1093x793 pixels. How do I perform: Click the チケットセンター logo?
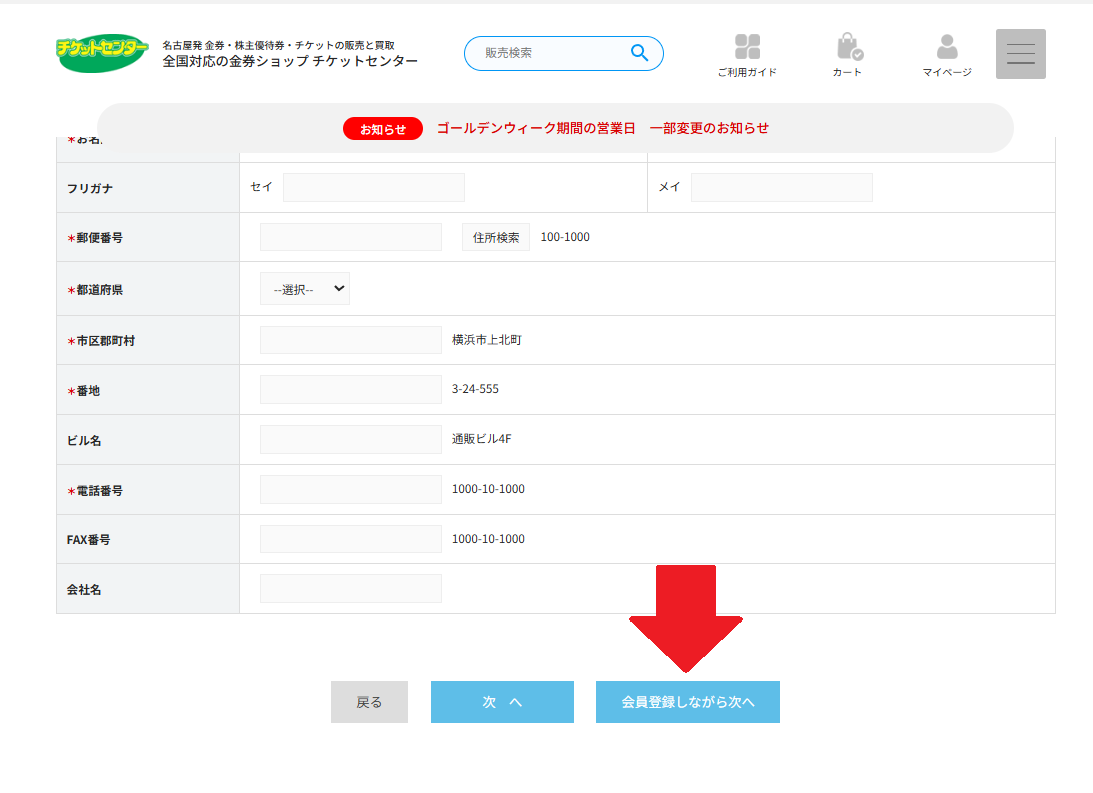(x=102, y=53)
